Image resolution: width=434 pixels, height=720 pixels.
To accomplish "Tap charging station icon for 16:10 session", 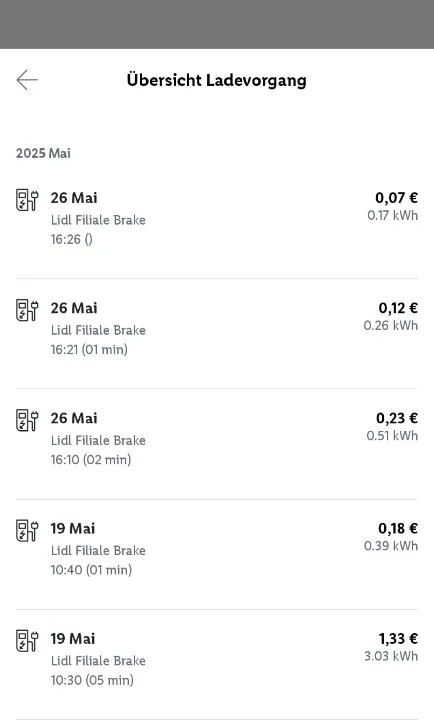I will (x=27, y=420).
